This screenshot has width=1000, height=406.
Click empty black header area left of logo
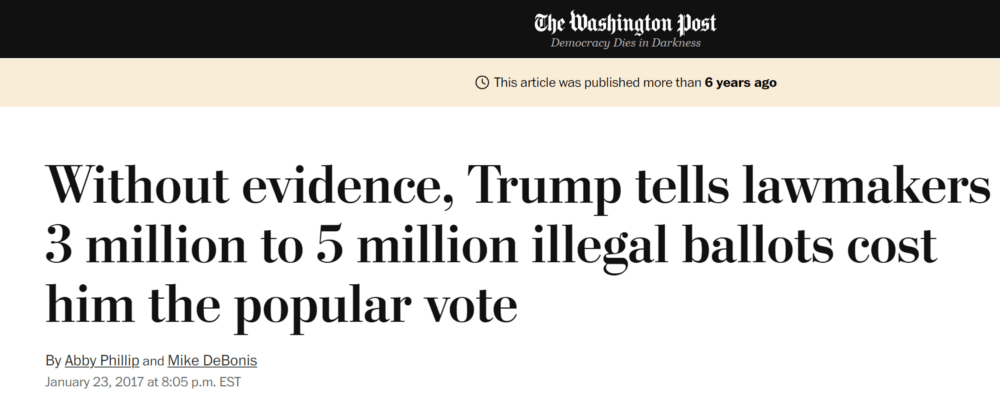tap(200, 28)
